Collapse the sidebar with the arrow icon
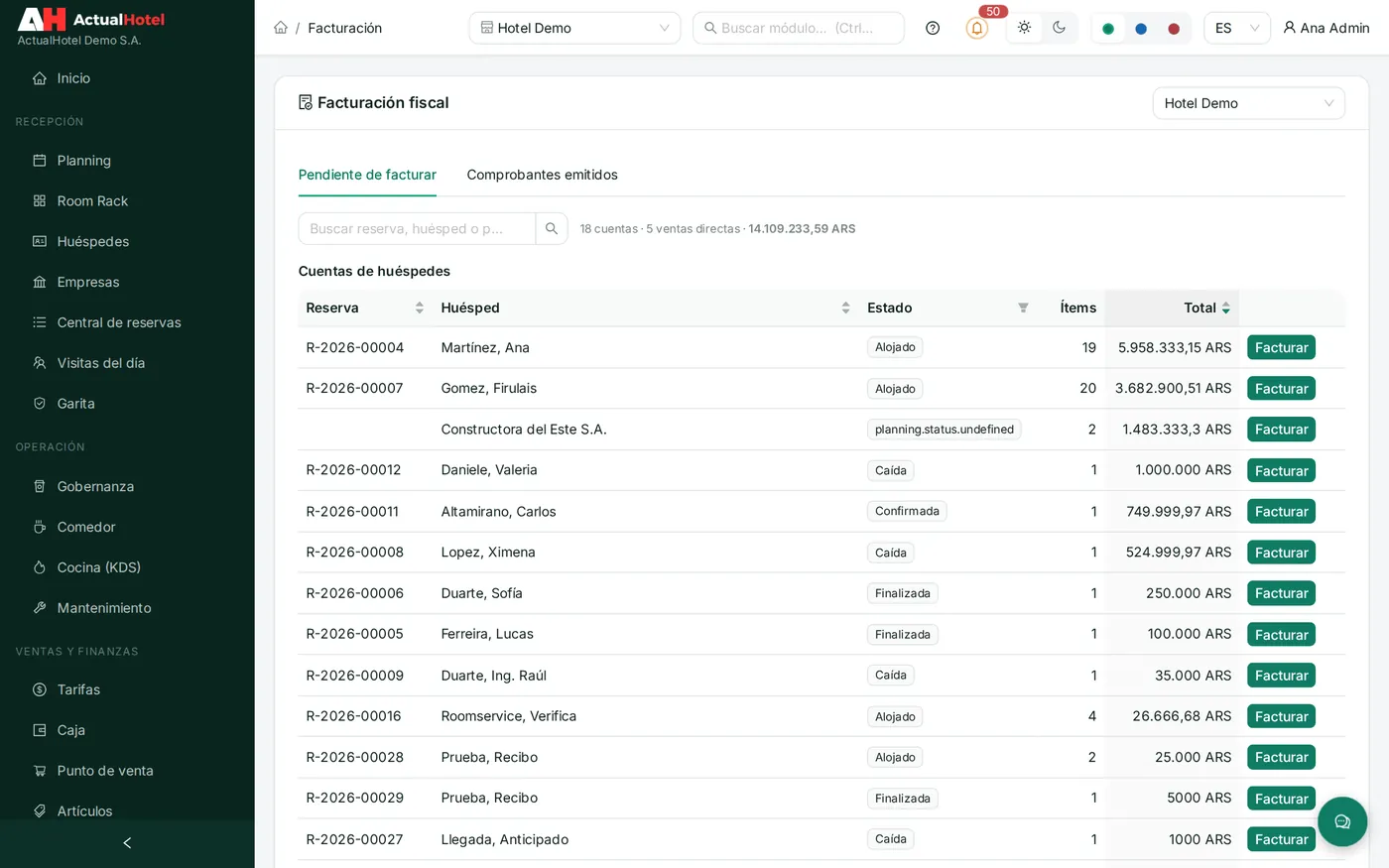Screen dimensions: 1389x868 (127, 843)
